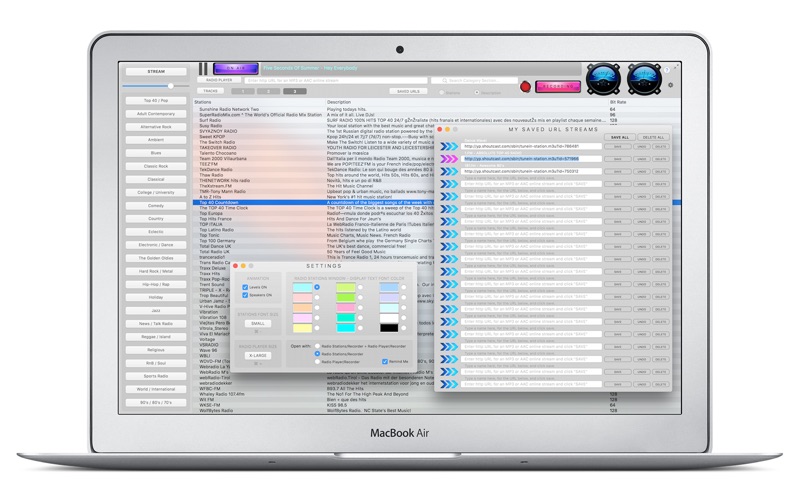Select Radio Stations/Recorder + Radio Player/Recorder option
Screen dimensions: 800x500
[x=317, y=346]
